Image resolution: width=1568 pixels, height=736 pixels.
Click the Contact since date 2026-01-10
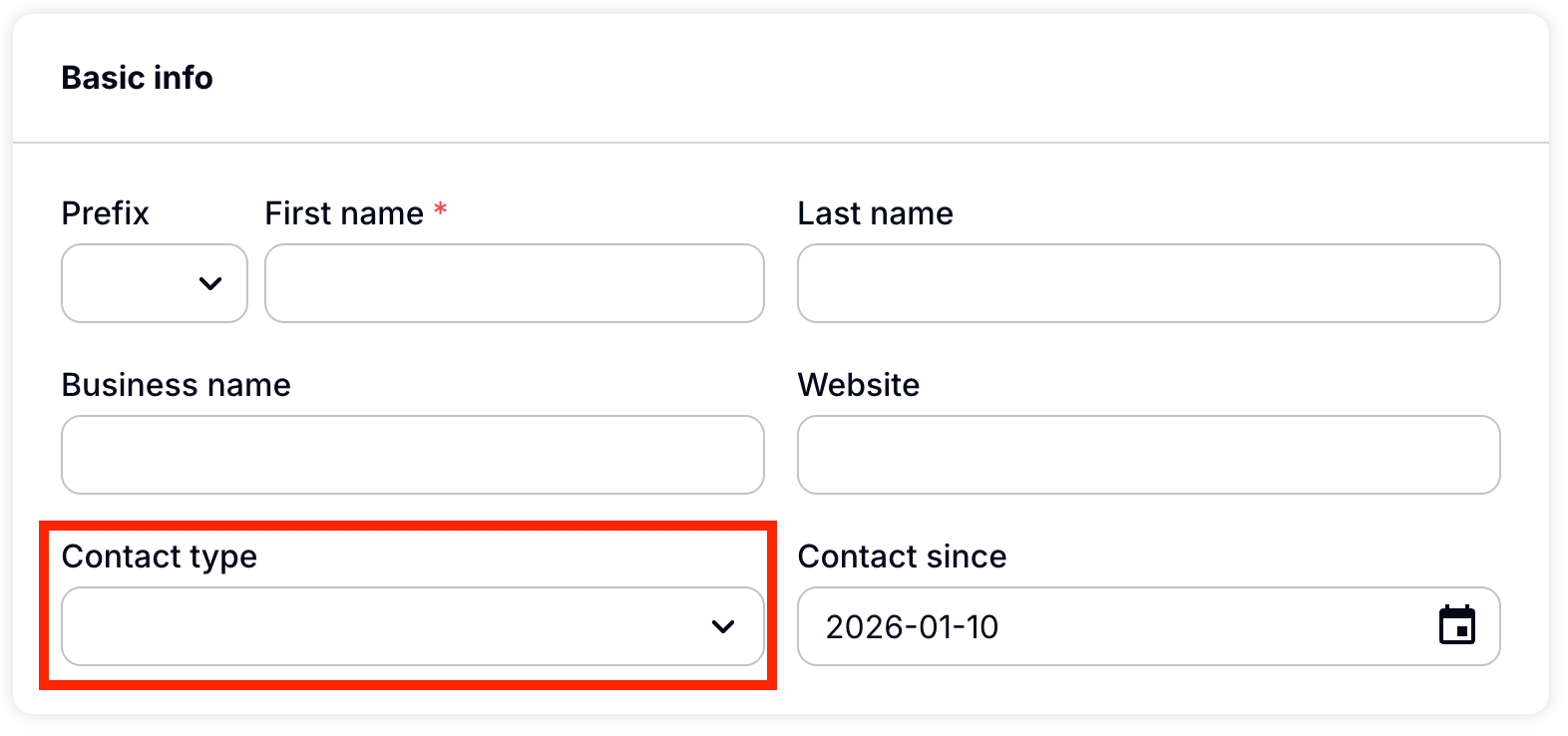[x=912, y=626]
